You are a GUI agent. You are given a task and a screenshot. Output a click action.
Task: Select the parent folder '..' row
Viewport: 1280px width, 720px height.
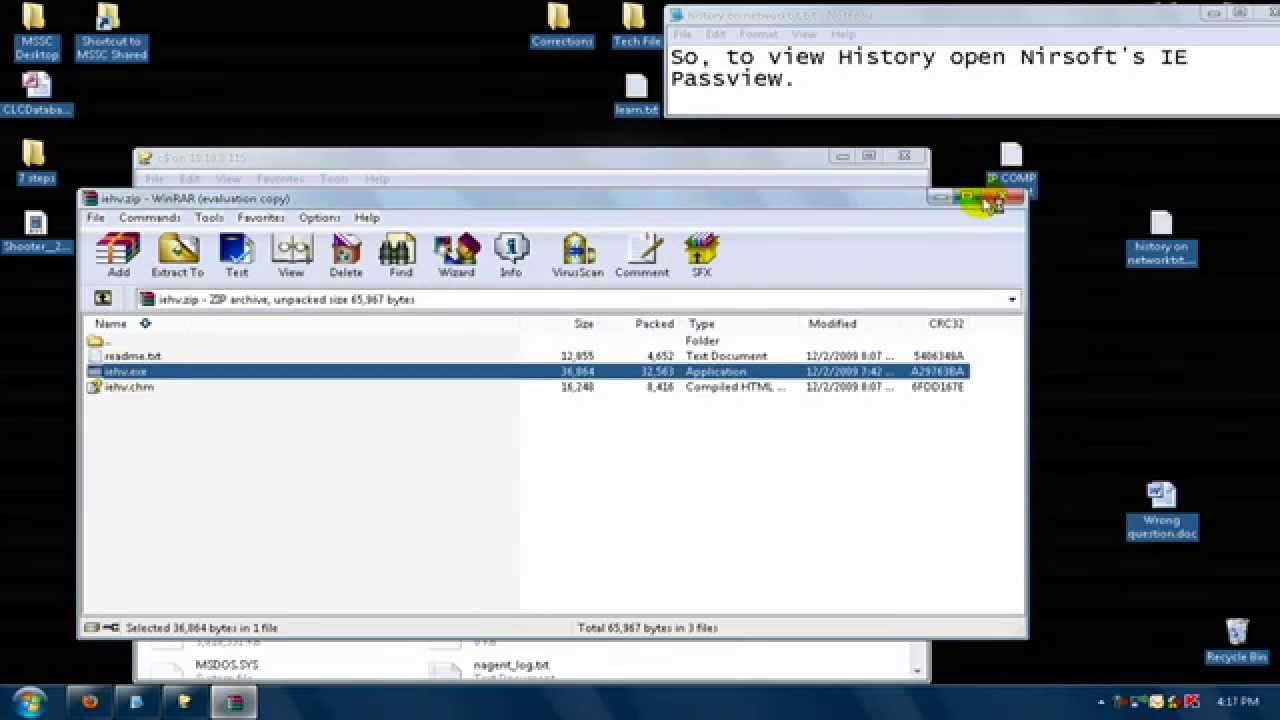[x=527, y=341]
